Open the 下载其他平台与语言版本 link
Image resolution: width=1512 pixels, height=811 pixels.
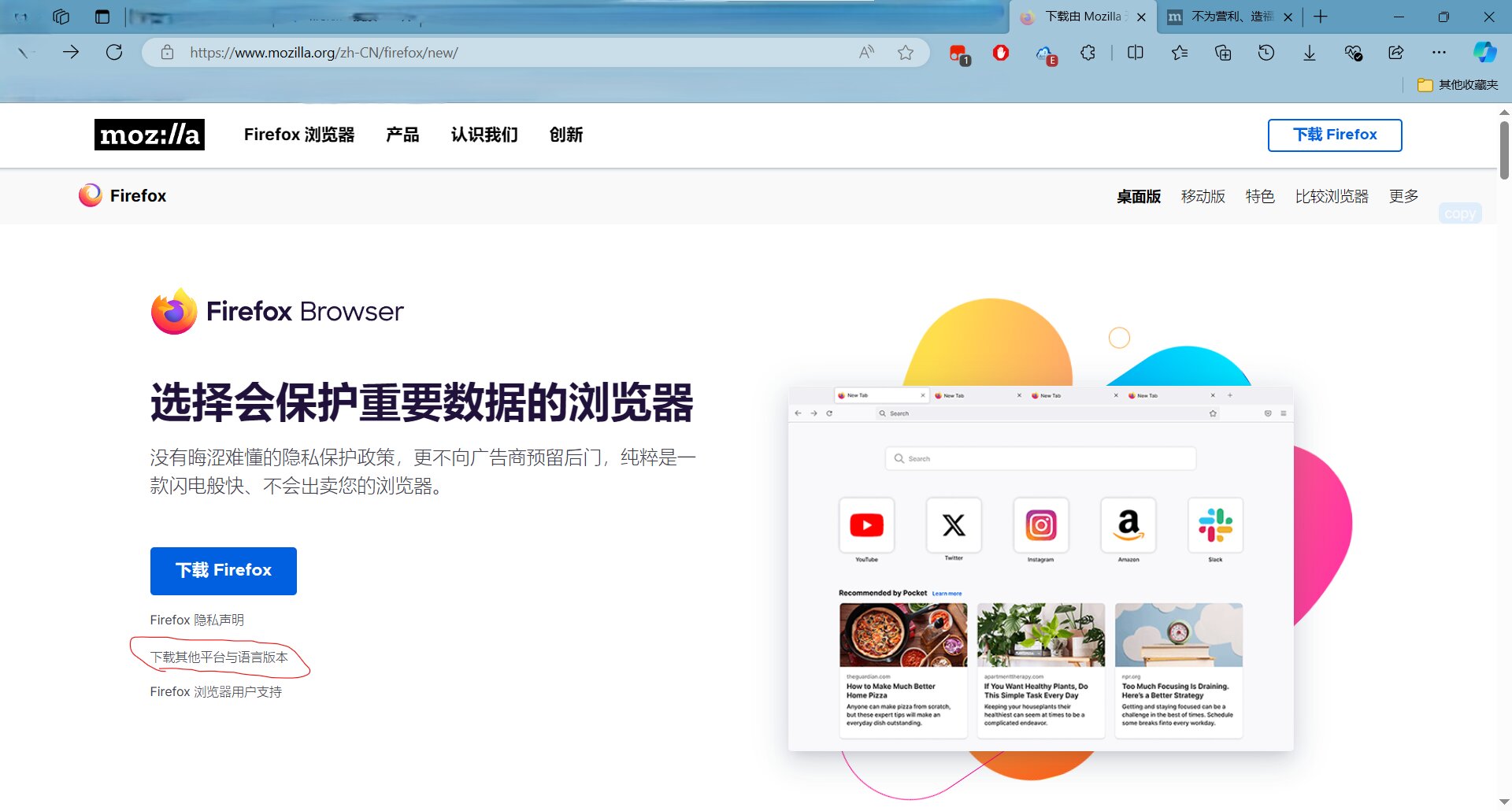pyautogui.click(x=219, y=657)
